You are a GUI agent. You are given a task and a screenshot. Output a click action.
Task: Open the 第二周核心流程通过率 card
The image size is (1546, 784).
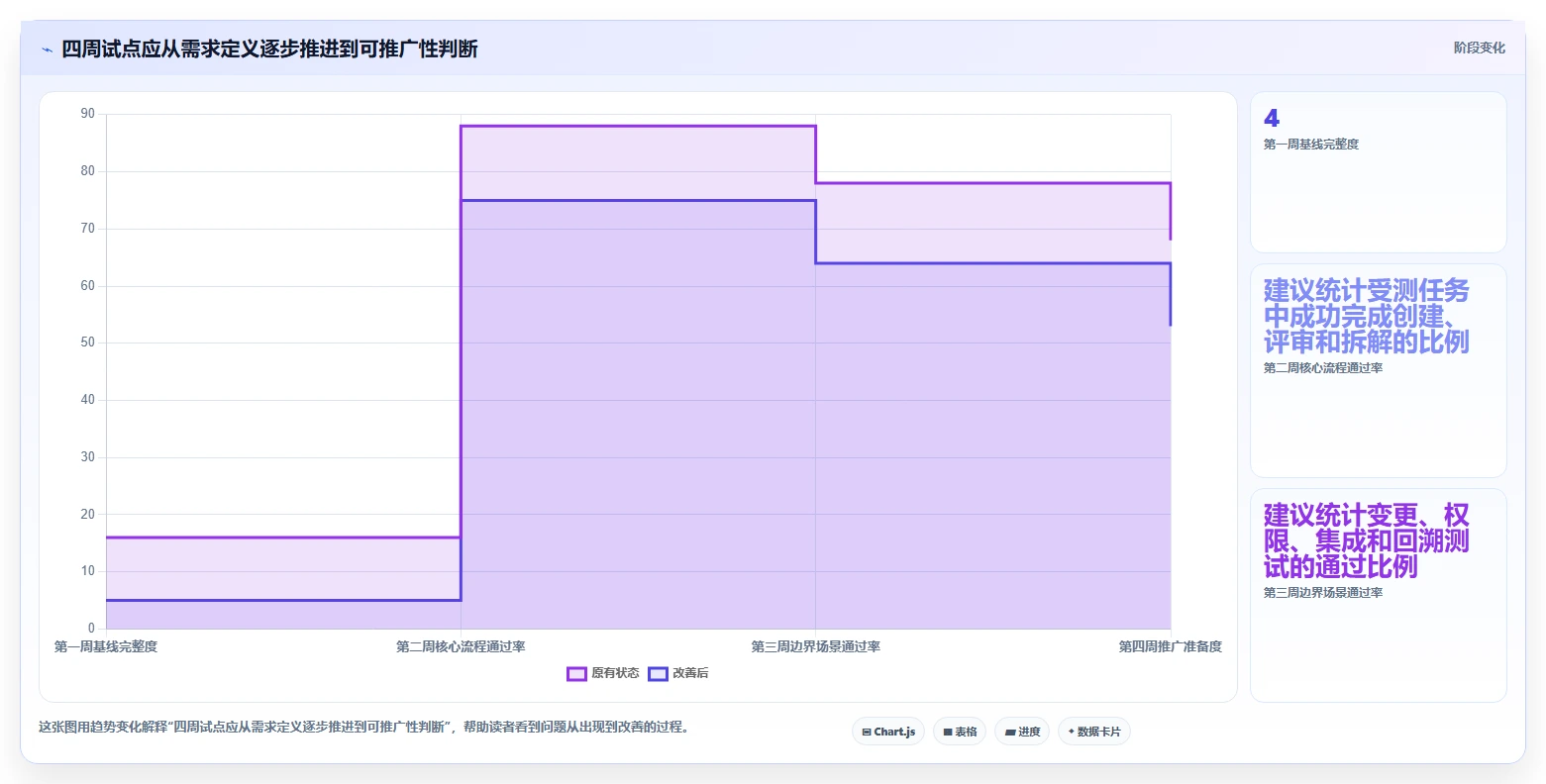point(1378,370)
